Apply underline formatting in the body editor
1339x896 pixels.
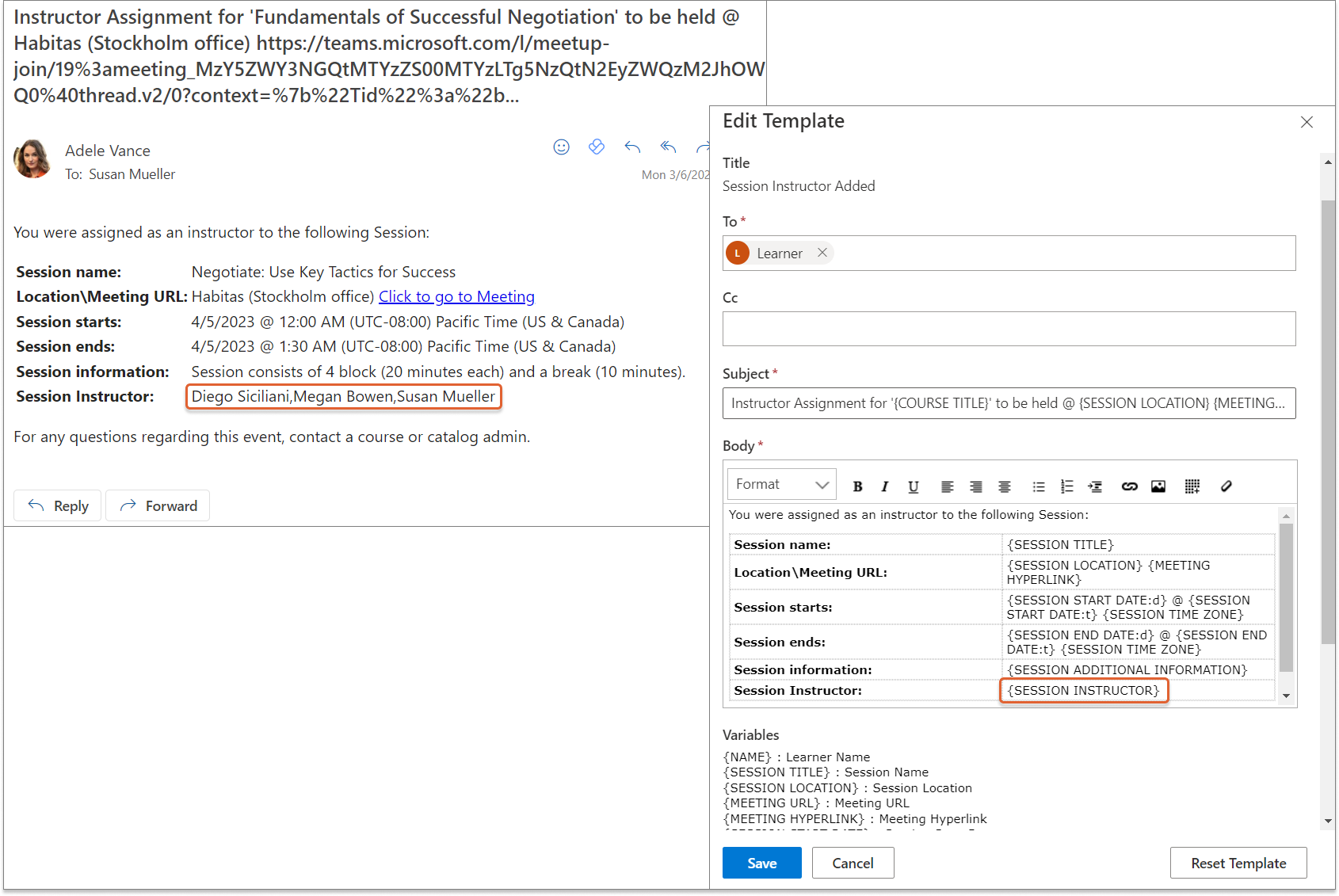coord(914,486)
